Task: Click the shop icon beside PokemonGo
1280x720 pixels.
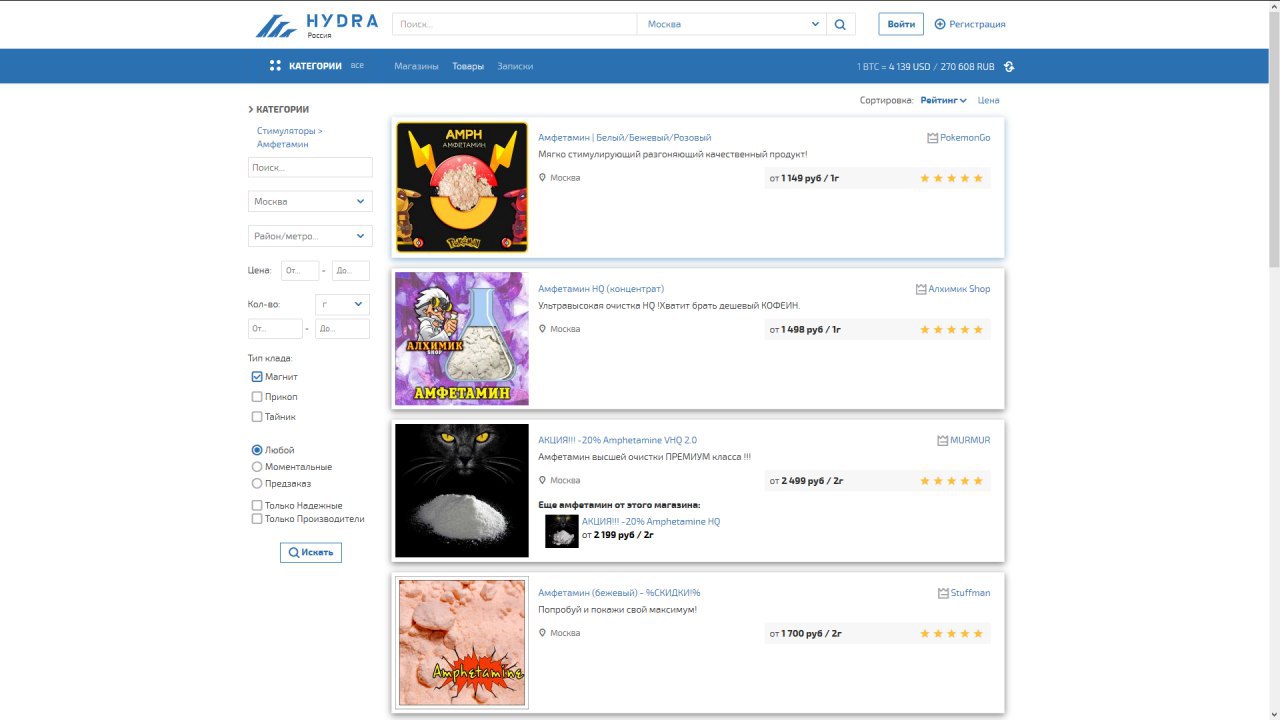Action: pyautogui.click(x=932, y=138)
